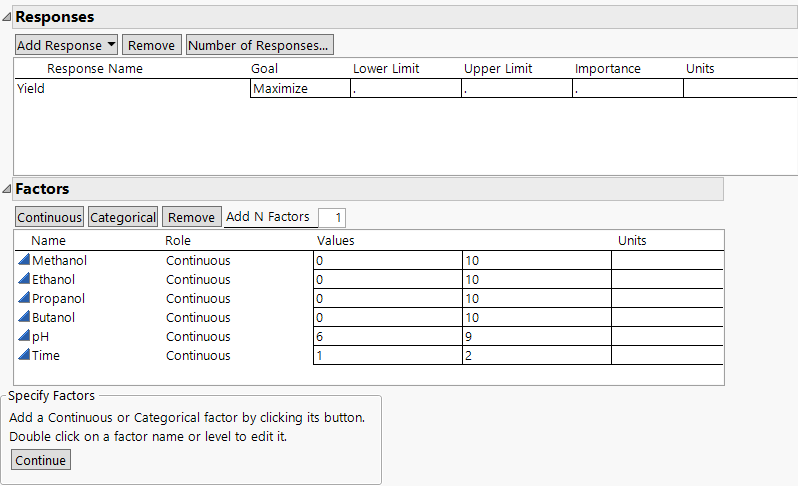Collapse the Responses section disclosure triangle
Viewport: 798px width, 486px height.
tap(7, 18)
